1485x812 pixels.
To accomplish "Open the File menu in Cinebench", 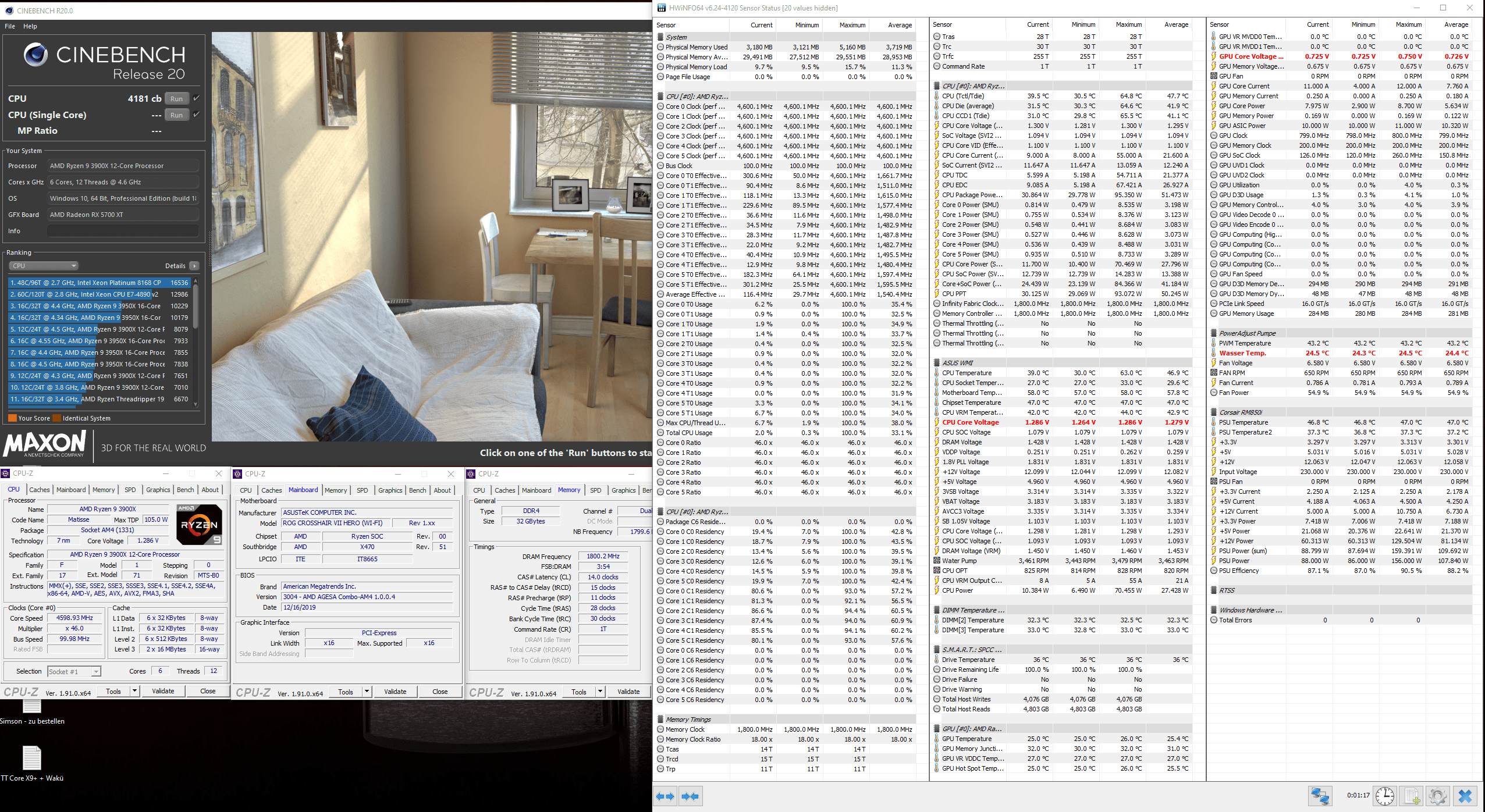I will (10, 26).
